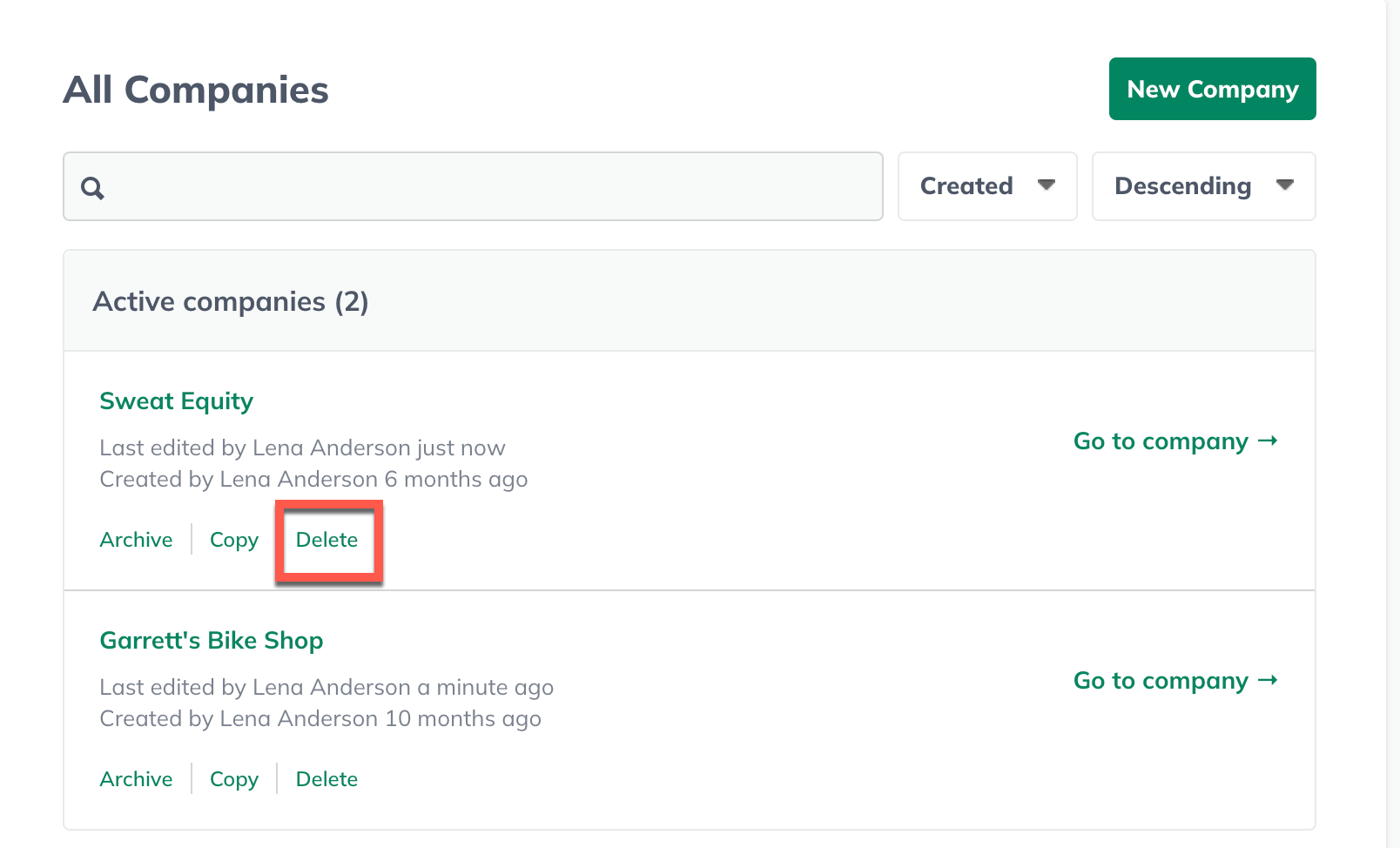The height and width of the screenshot is (848, 1400).
Task: Copy the Sweat Equity company
Action: (233, 540)
